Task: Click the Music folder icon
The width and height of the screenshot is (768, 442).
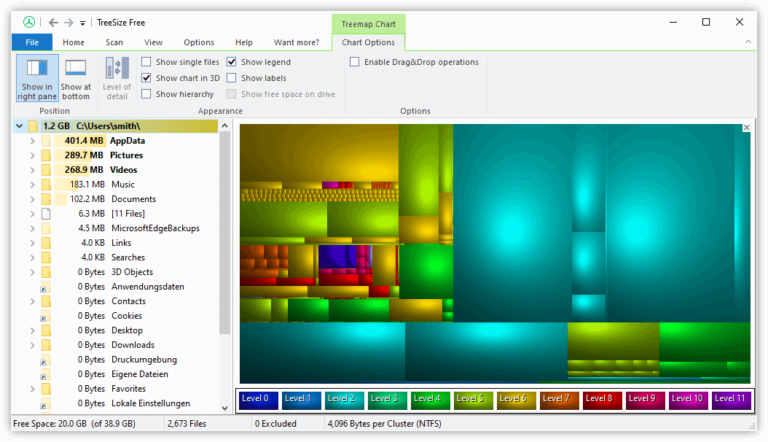Action: pos(46,185)
